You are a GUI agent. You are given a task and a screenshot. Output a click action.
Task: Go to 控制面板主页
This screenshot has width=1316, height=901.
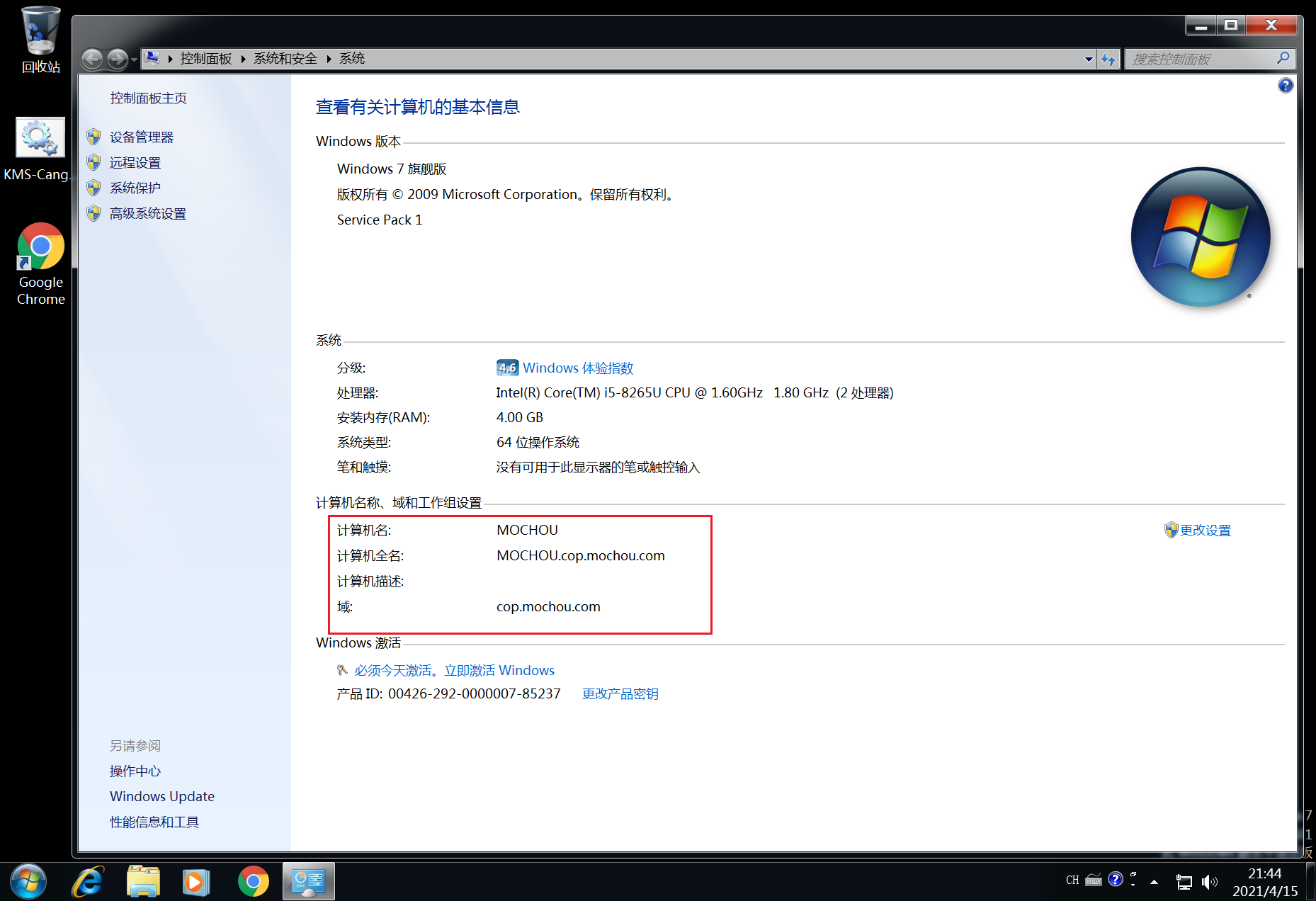[x=149, y=98]
